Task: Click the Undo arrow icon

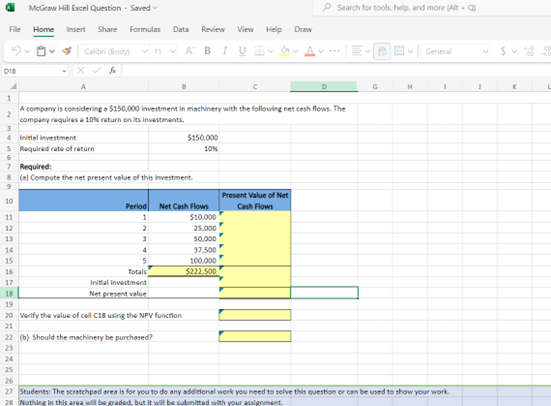Action: click(x=16, y=51)
